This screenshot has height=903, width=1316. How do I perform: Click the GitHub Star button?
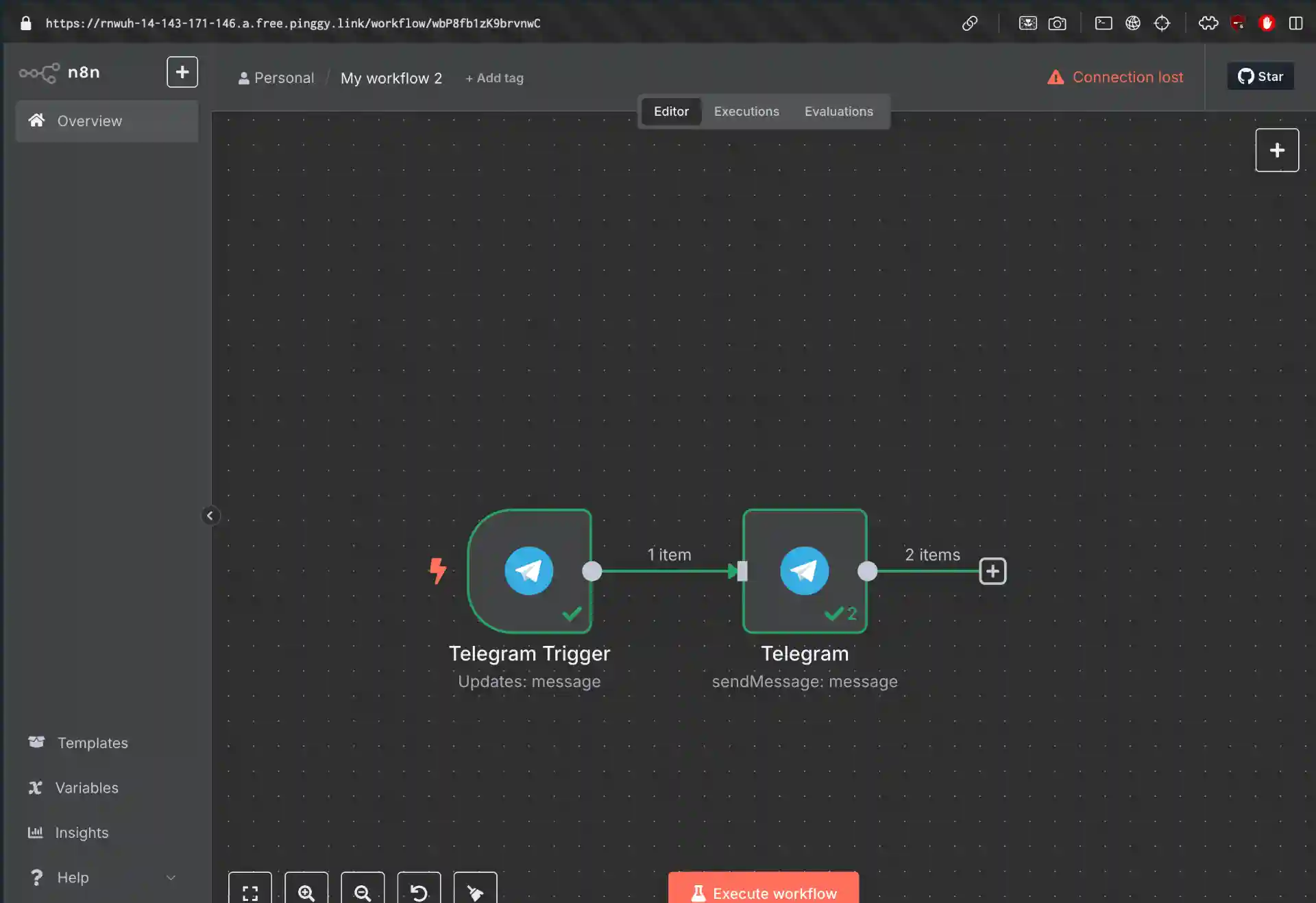(1260, 77)
